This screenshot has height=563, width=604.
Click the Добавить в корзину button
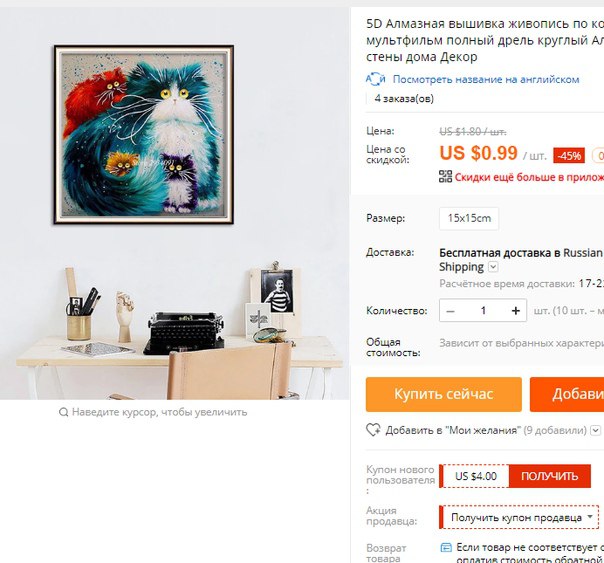567,394
